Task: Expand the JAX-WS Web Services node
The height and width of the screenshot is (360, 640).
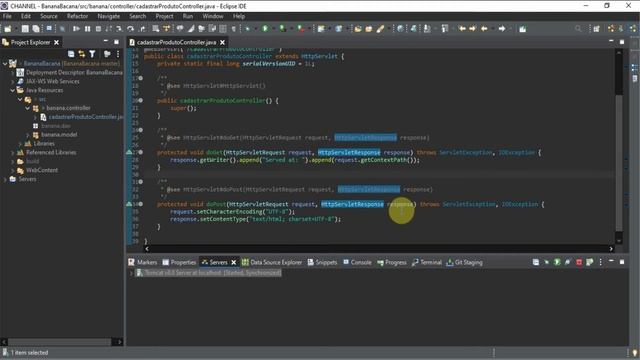Action: (x=12, y=82)
